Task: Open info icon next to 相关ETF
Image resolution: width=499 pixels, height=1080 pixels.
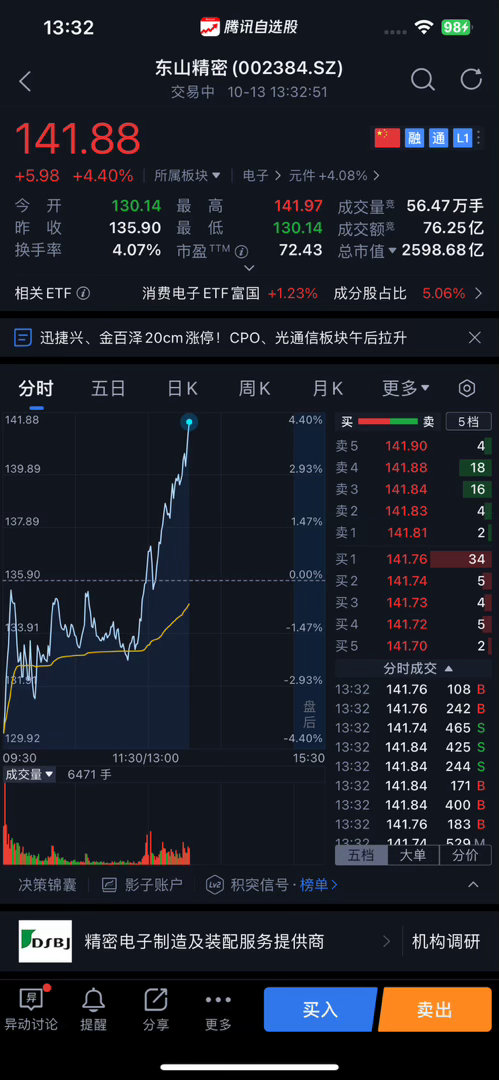Action: tap(83, 293)
